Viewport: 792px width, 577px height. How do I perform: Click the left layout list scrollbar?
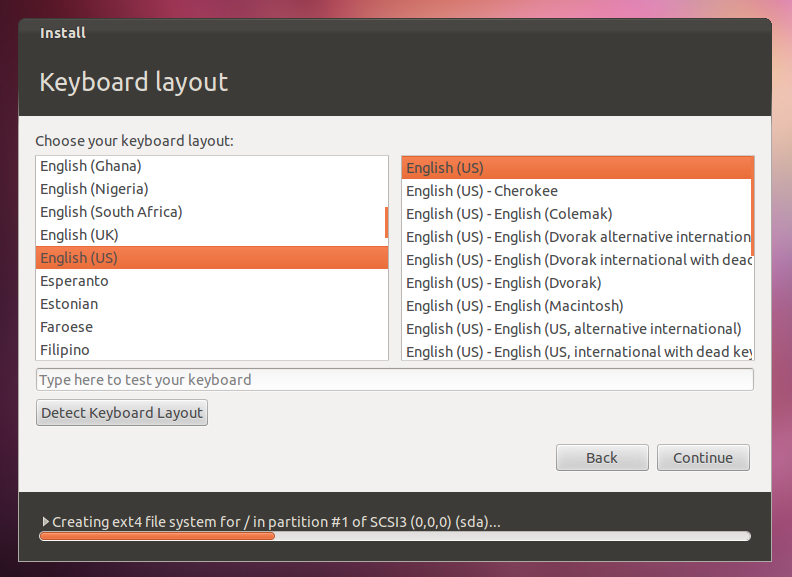click(386, 222)
